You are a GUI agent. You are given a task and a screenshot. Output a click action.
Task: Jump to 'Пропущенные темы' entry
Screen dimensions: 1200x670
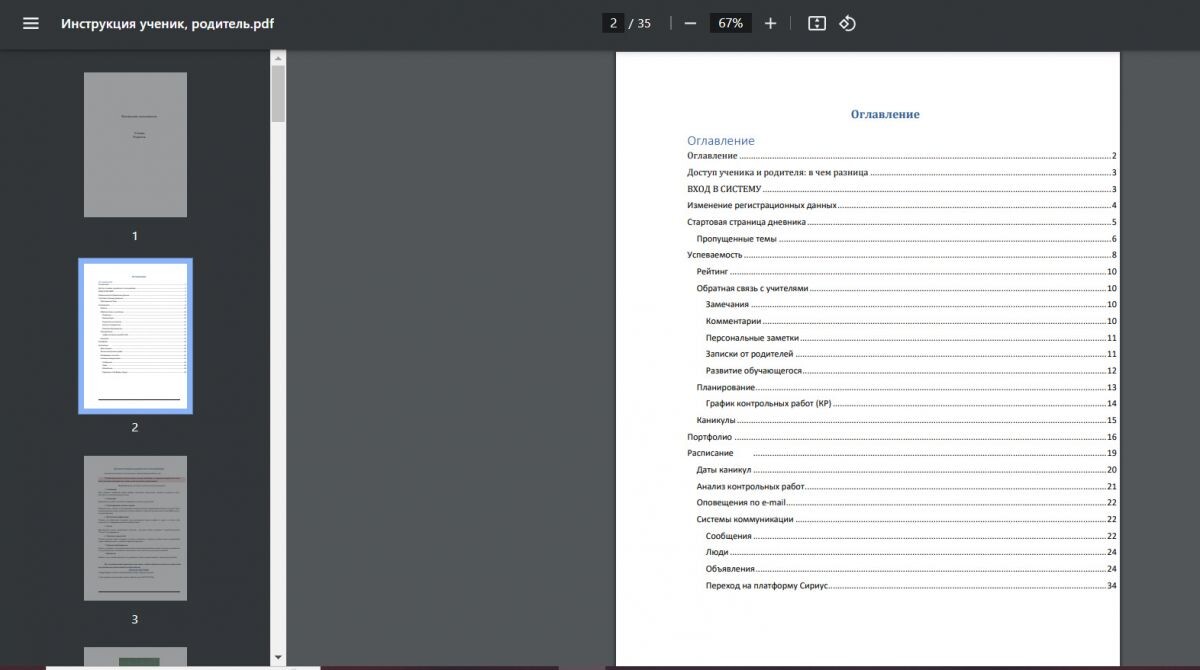[906, 239]
